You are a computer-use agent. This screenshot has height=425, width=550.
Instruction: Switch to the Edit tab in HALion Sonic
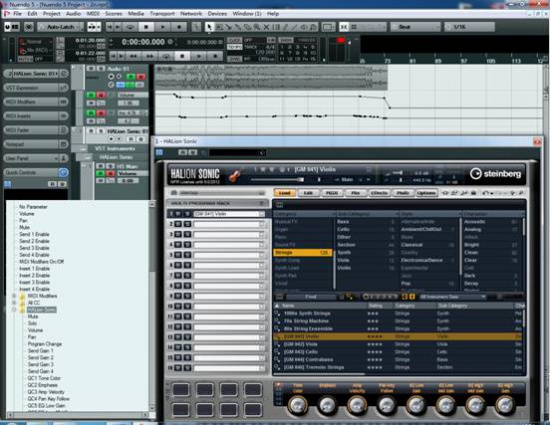(308, 193)
